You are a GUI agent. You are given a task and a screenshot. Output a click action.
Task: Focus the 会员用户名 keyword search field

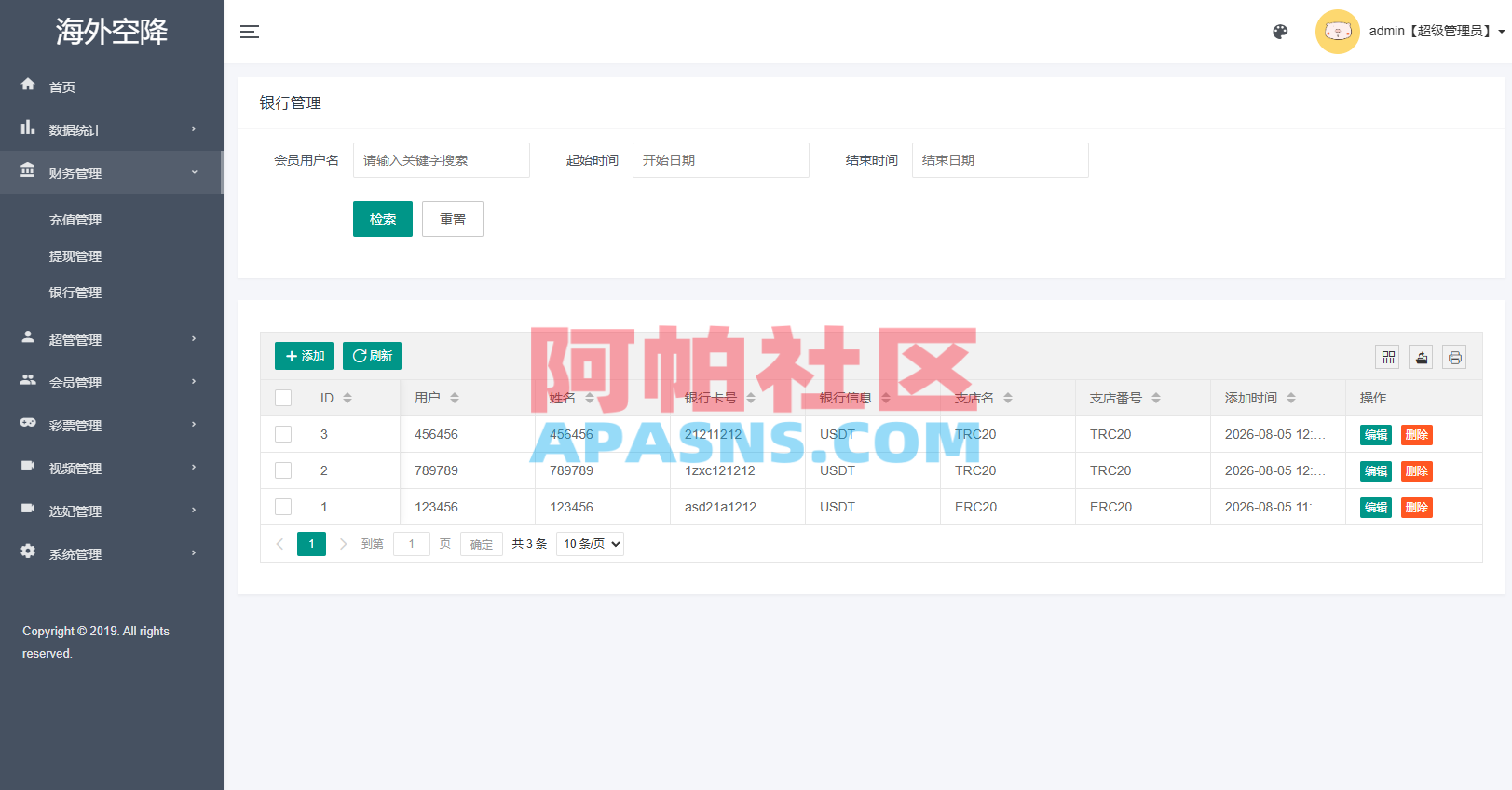click(442, 160)
